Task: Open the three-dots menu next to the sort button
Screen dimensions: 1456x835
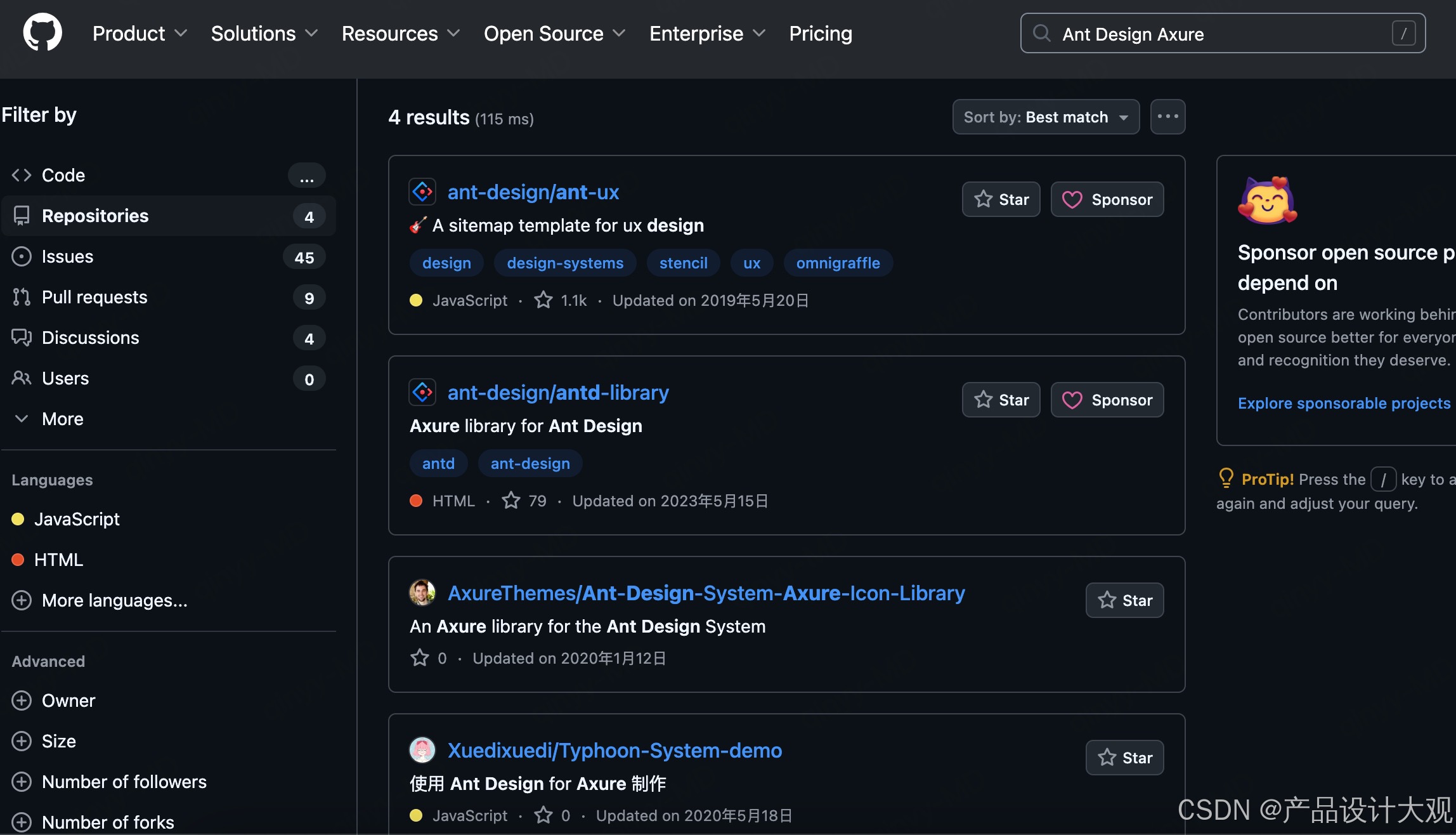Action: [1167, 117]
